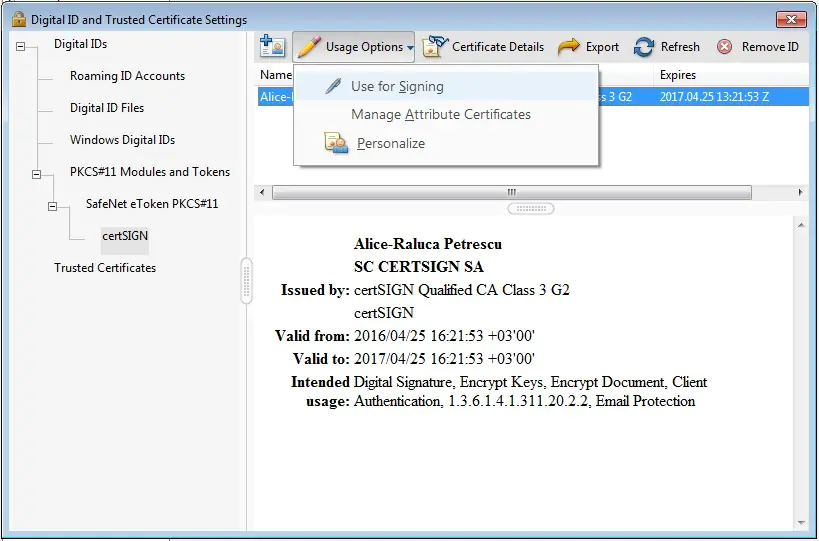This screenshot has height=541, width=819.
Task: Click the Valid from date 2016/04/25
Action: pos(444,336)
